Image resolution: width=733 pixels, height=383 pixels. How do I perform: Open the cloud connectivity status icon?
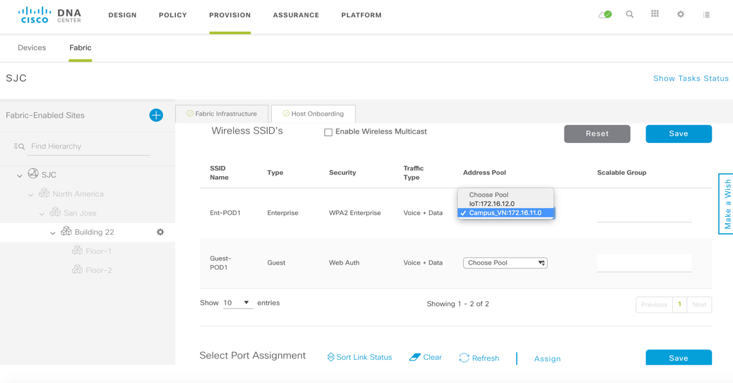[x=605, y=15]
